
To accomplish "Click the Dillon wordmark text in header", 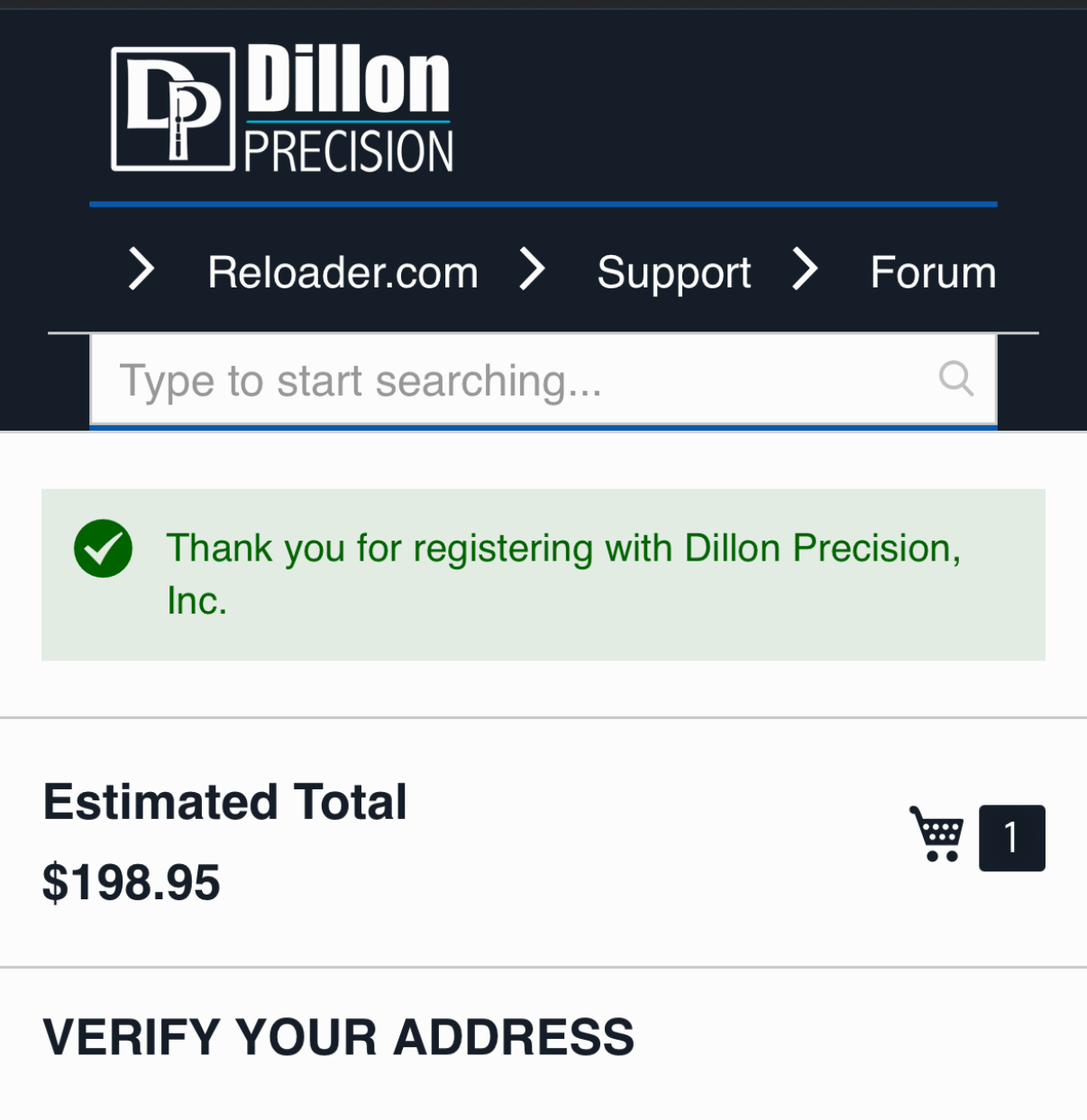I will tap(348, 79).
